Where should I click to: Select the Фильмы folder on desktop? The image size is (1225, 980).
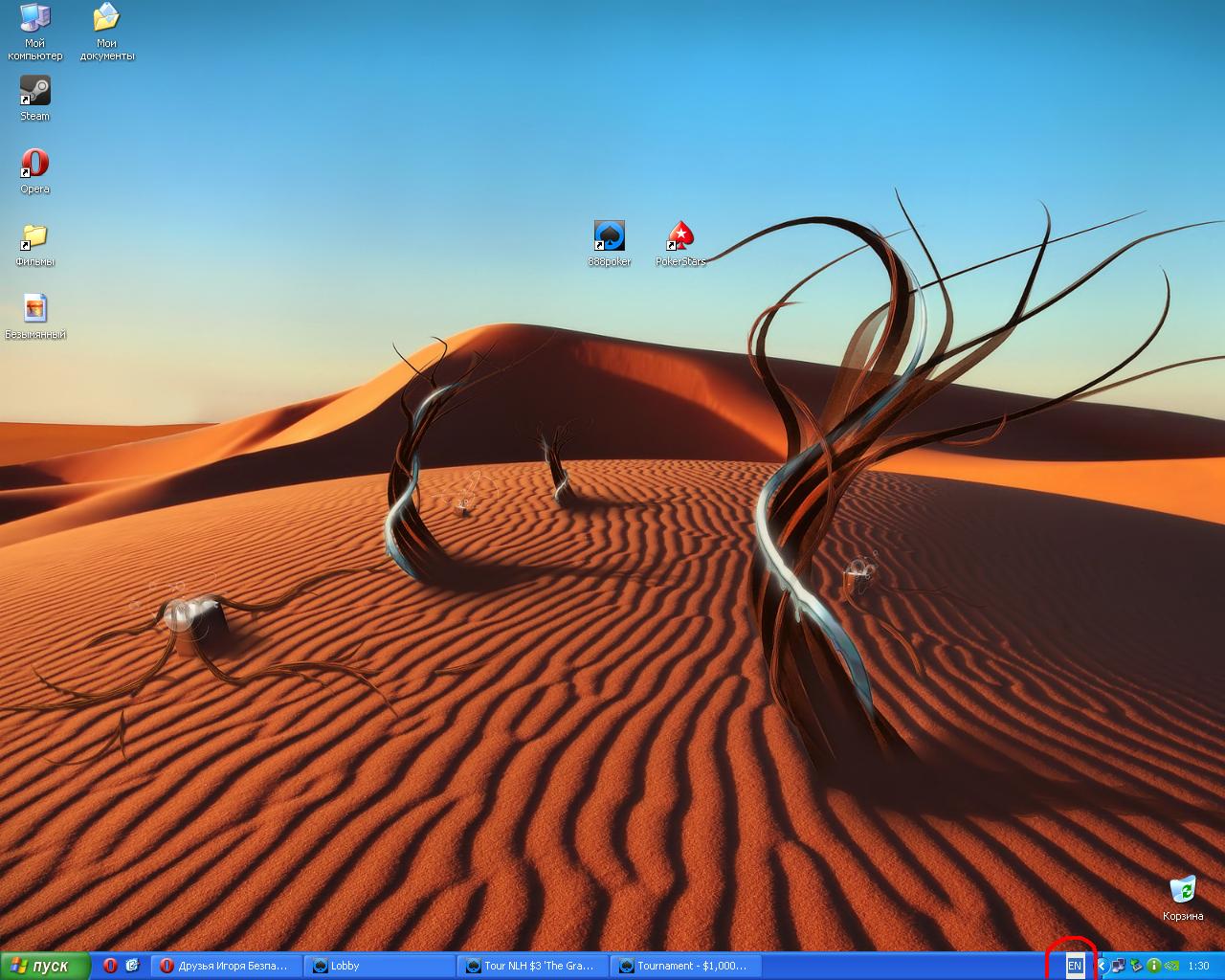(x=35, y=236)
